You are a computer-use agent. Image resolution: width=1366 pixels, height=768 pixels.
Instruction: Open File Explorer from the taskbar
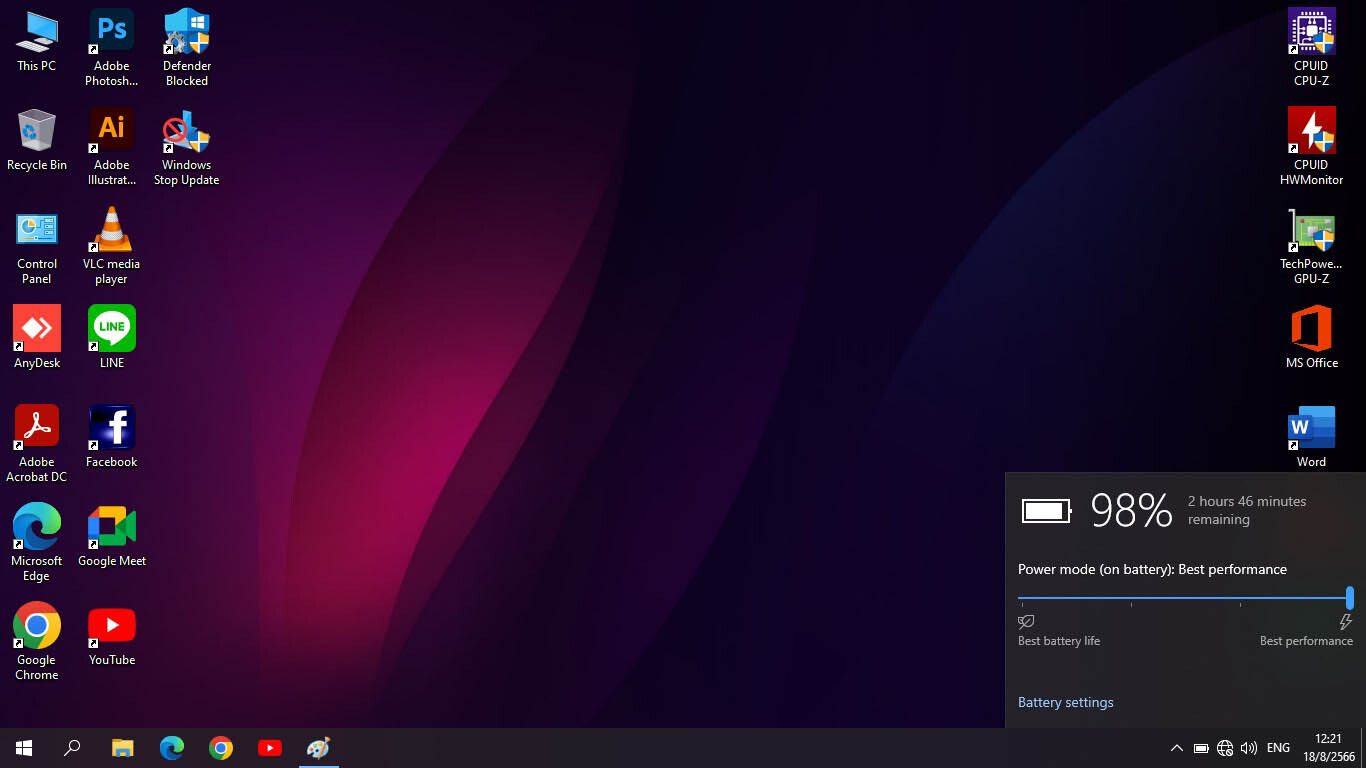pyautogui.click(x=122, y=748)
